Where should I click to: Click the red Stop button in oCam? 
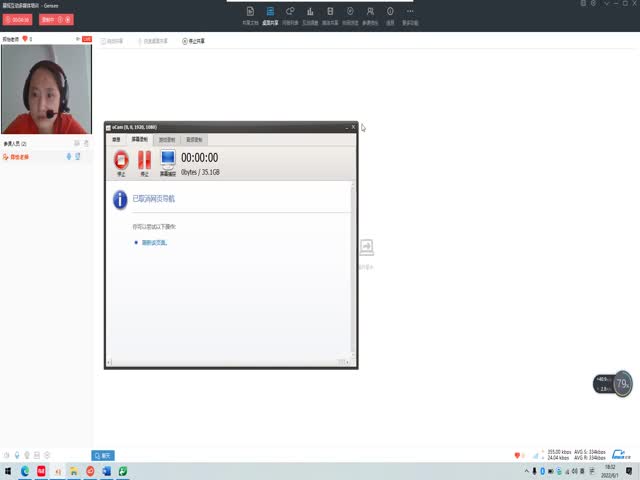pyautogui.click(x=121, y=159)
